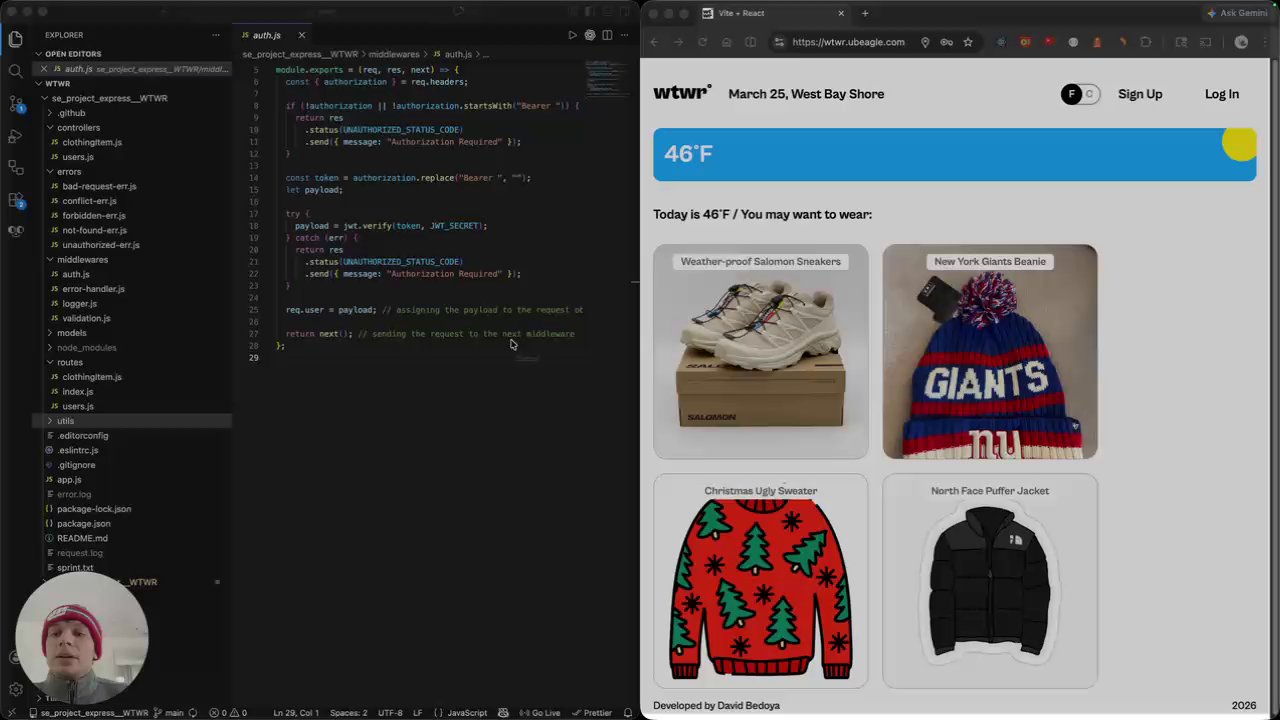Click the Sign Up button
This screenshot has height=720, width=1280.
coord(1140,94)
